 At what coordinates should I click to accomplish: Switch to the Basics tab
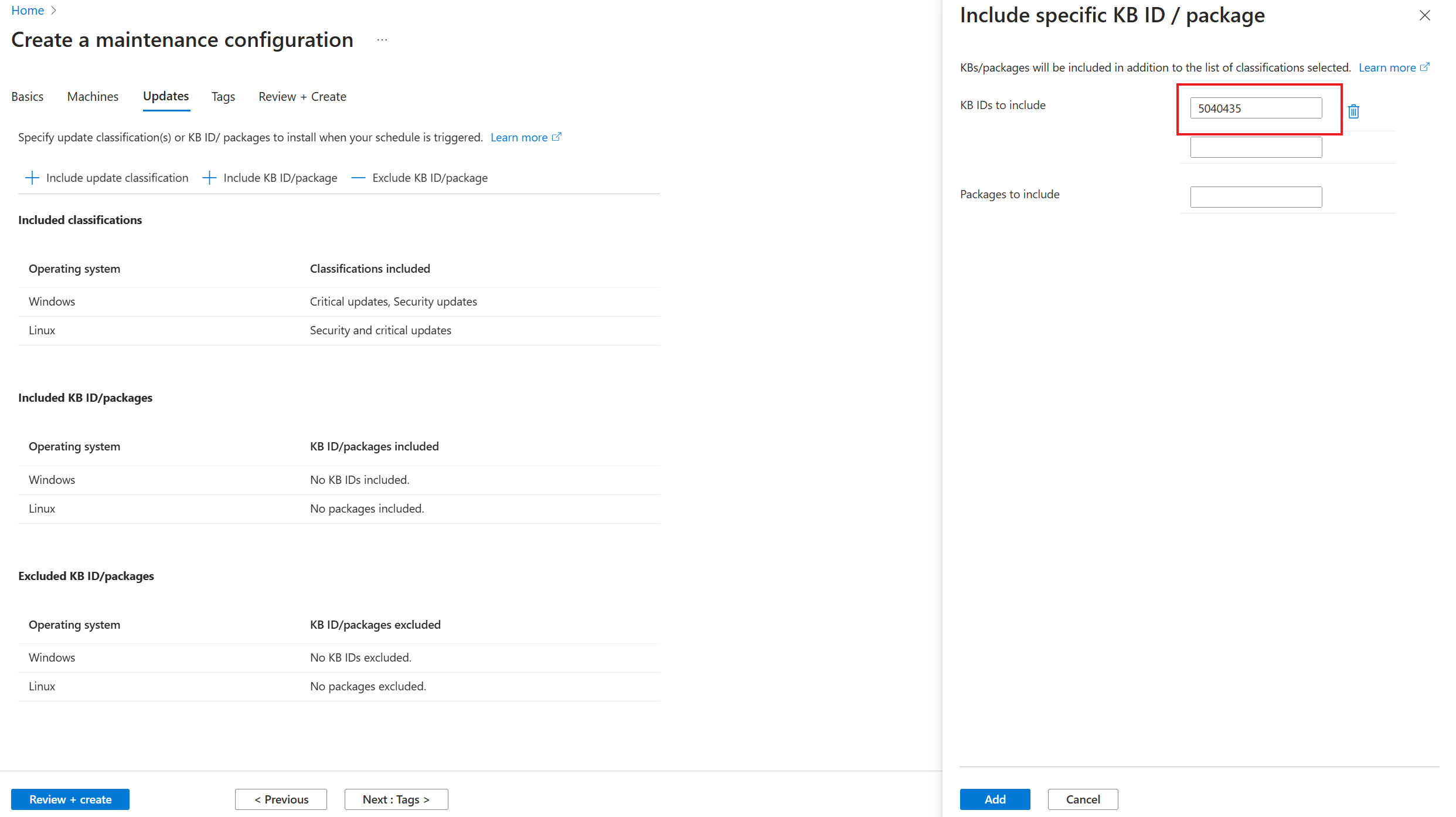pos(28,97)
